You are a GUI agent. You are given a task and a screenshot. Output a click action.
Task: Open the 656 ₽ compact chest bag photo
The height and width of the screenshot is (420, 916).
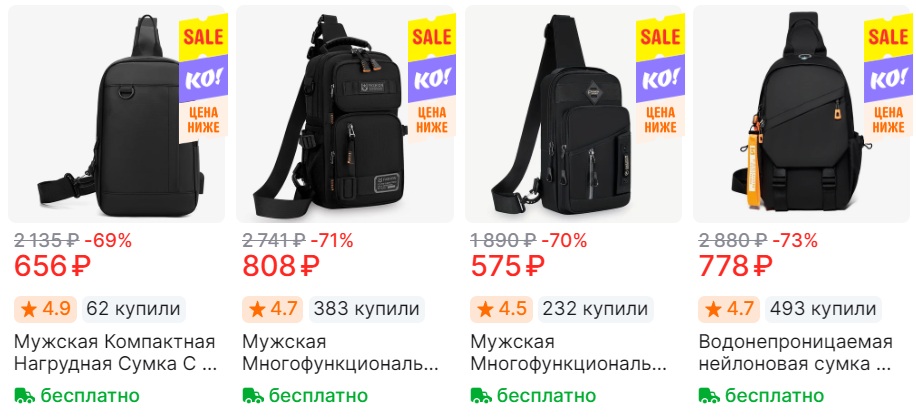(116, 114)
